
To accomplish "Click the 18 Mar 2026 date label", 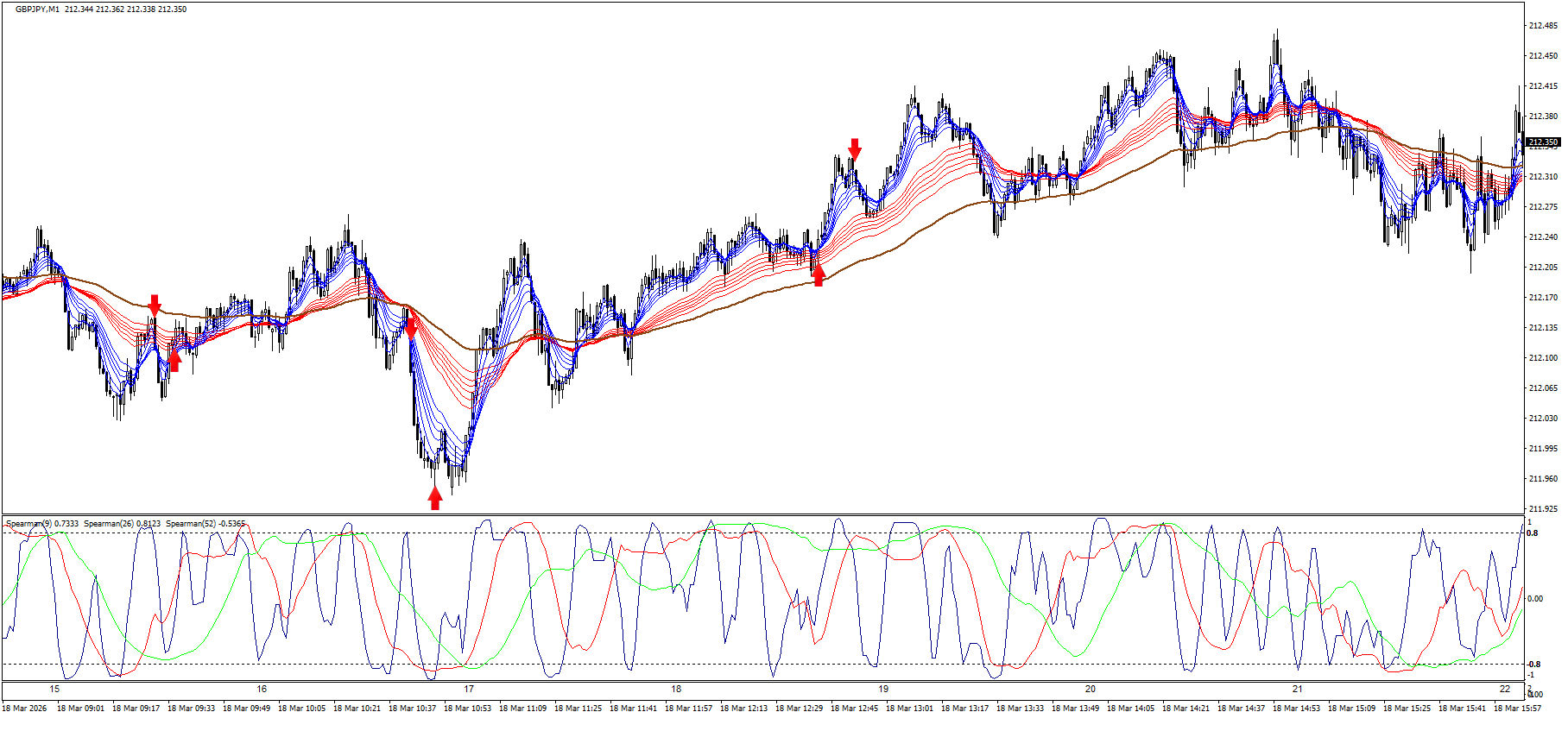I will 24,709.
